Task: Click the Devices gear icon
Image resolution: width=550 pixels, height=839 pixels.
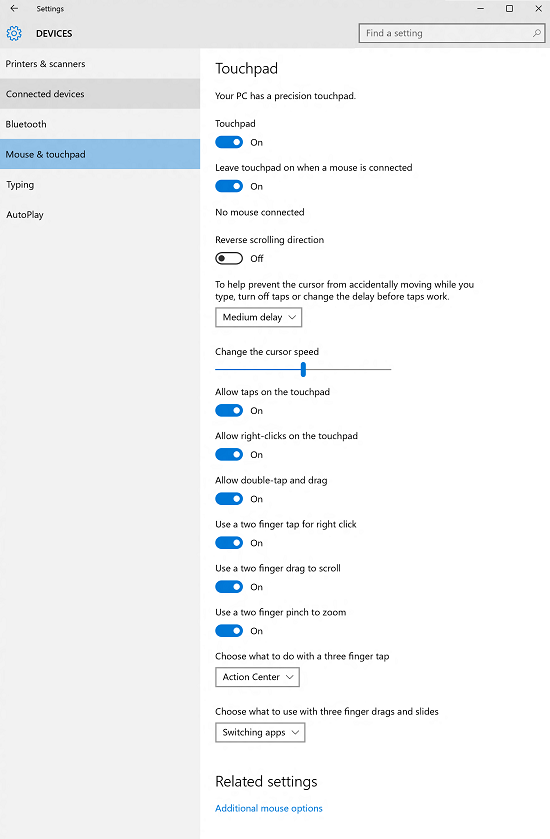Action: [14, 33]
